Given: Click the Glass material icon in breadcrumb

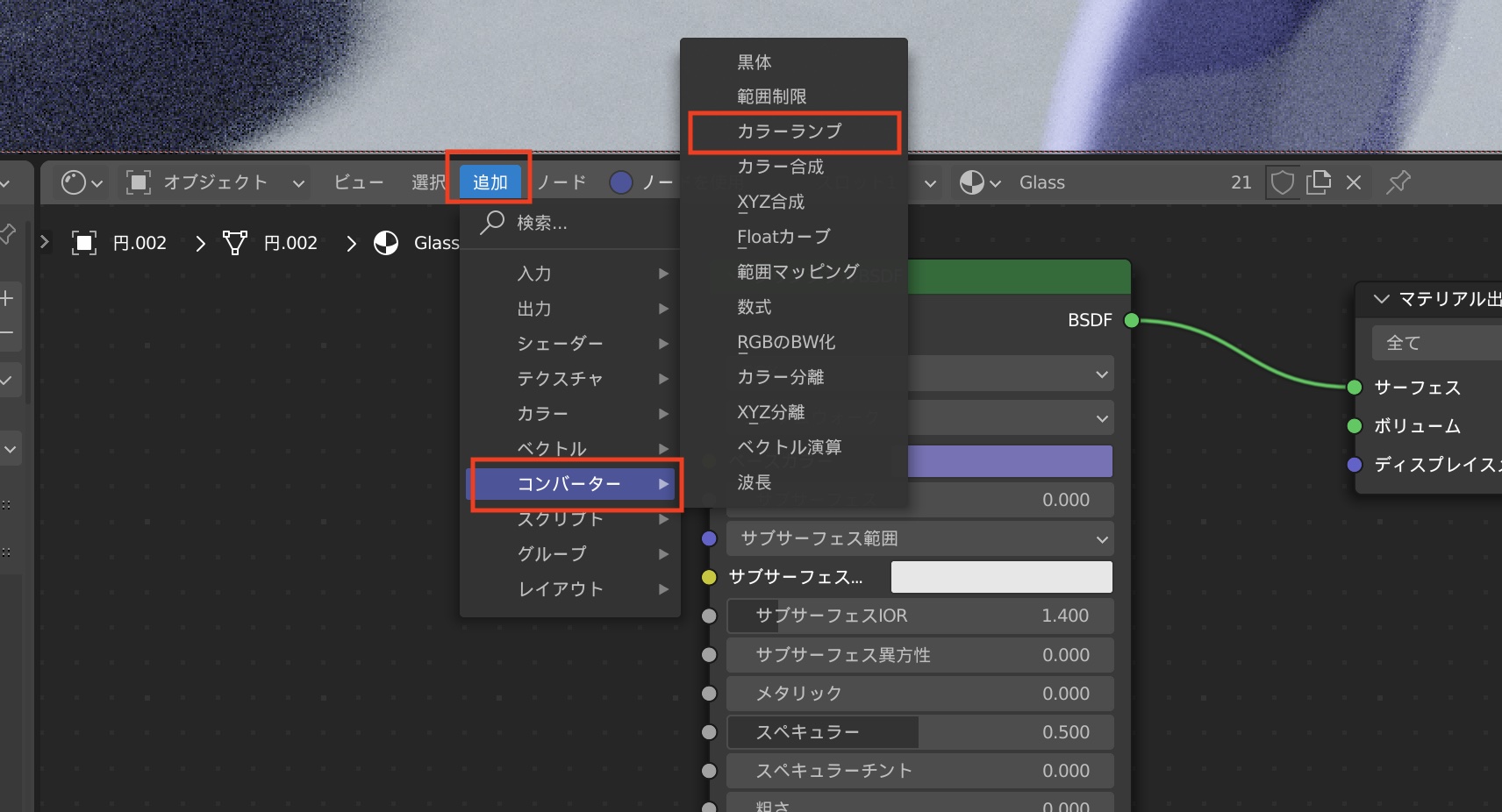Looking at the screenshot, I should (x=386, y=243).
